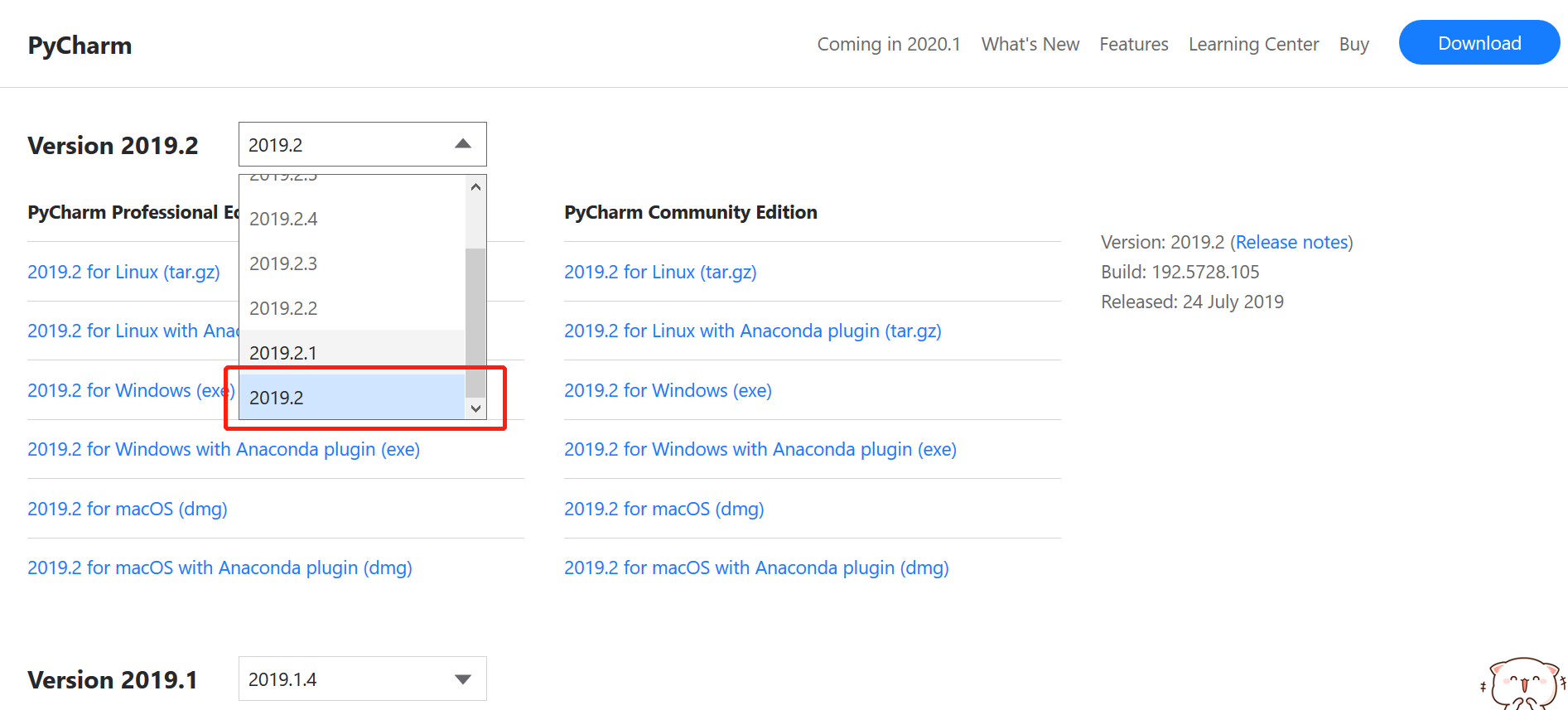Click the Build: 192.5728.105 text

coord(1180,272)
